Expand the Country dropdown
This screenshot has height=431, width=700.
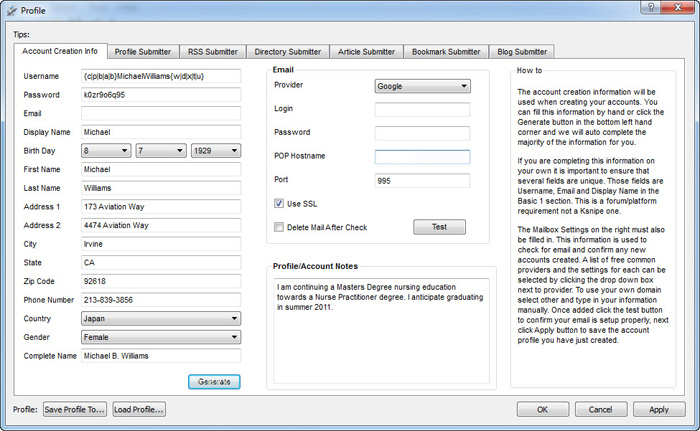coord(161,318)
